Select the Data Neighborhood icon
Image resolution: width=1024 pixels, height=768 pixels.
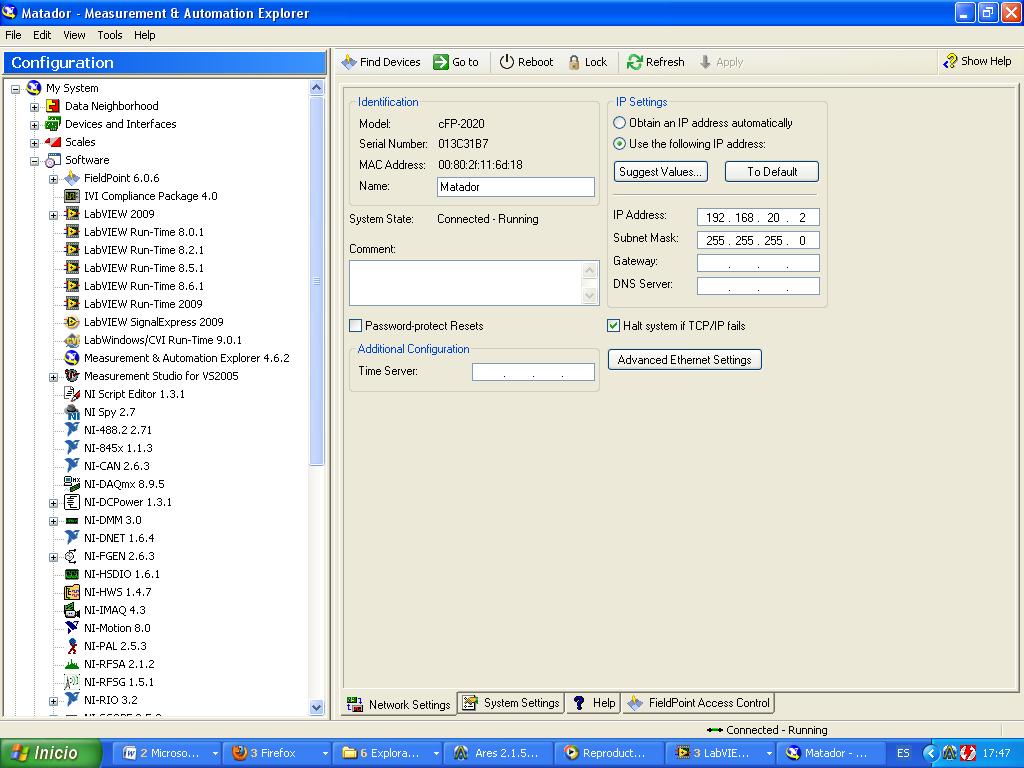53,106
